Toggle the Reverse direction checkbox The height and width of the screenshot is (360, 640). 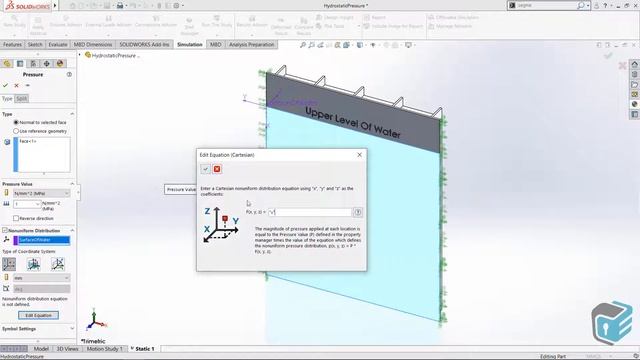(x=16, y=218)
